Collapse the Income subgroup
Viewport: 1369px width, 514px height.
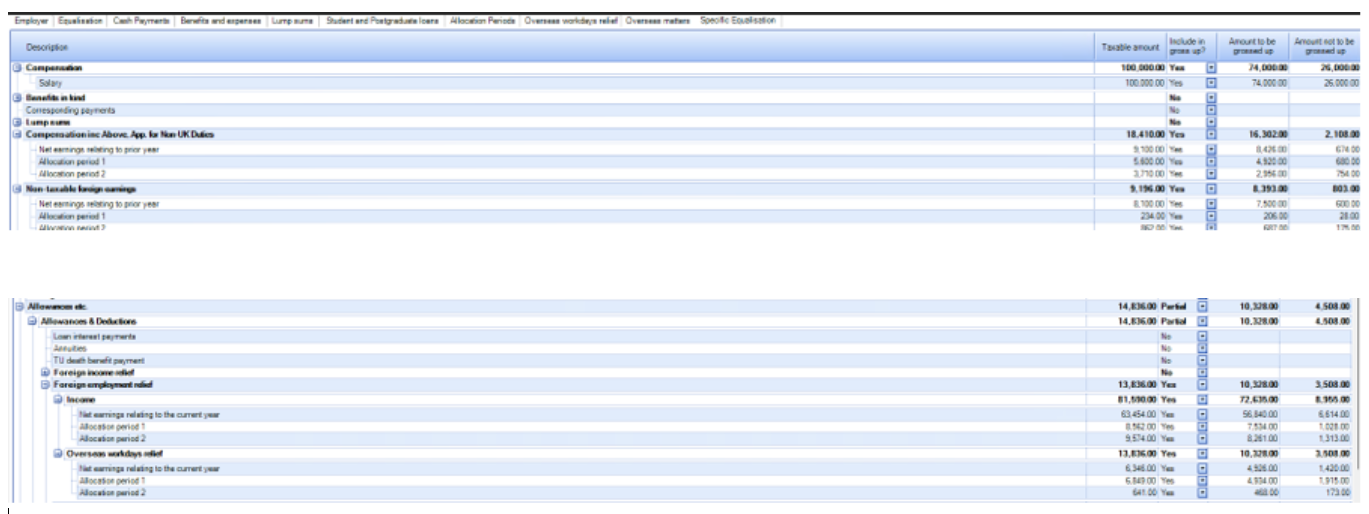[x=59, y=399]
